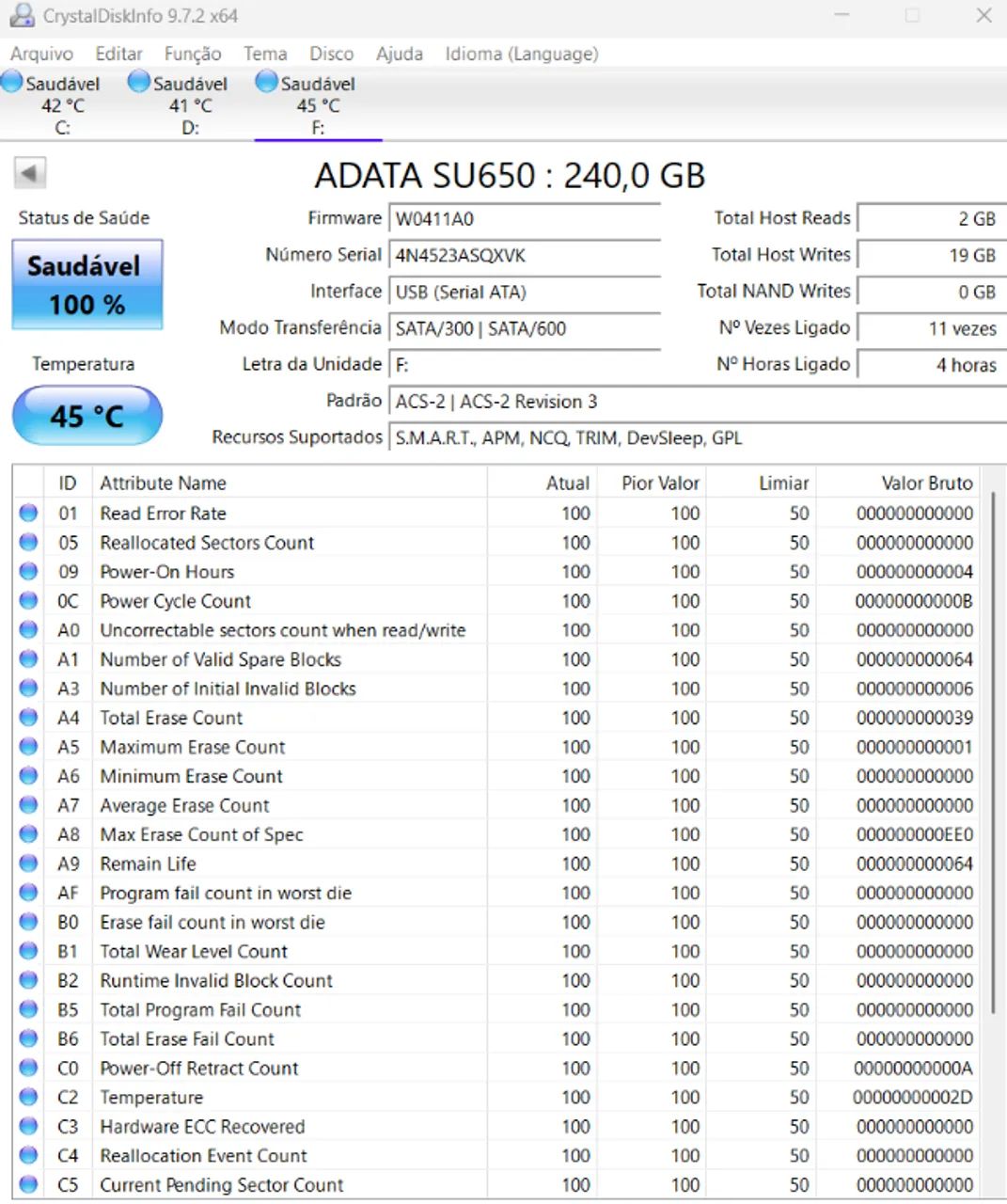This screenshot has height=1204, width=1007.
Task: Click the status orb for Valid Spare Blocks
Action: [x=28, y=658]
